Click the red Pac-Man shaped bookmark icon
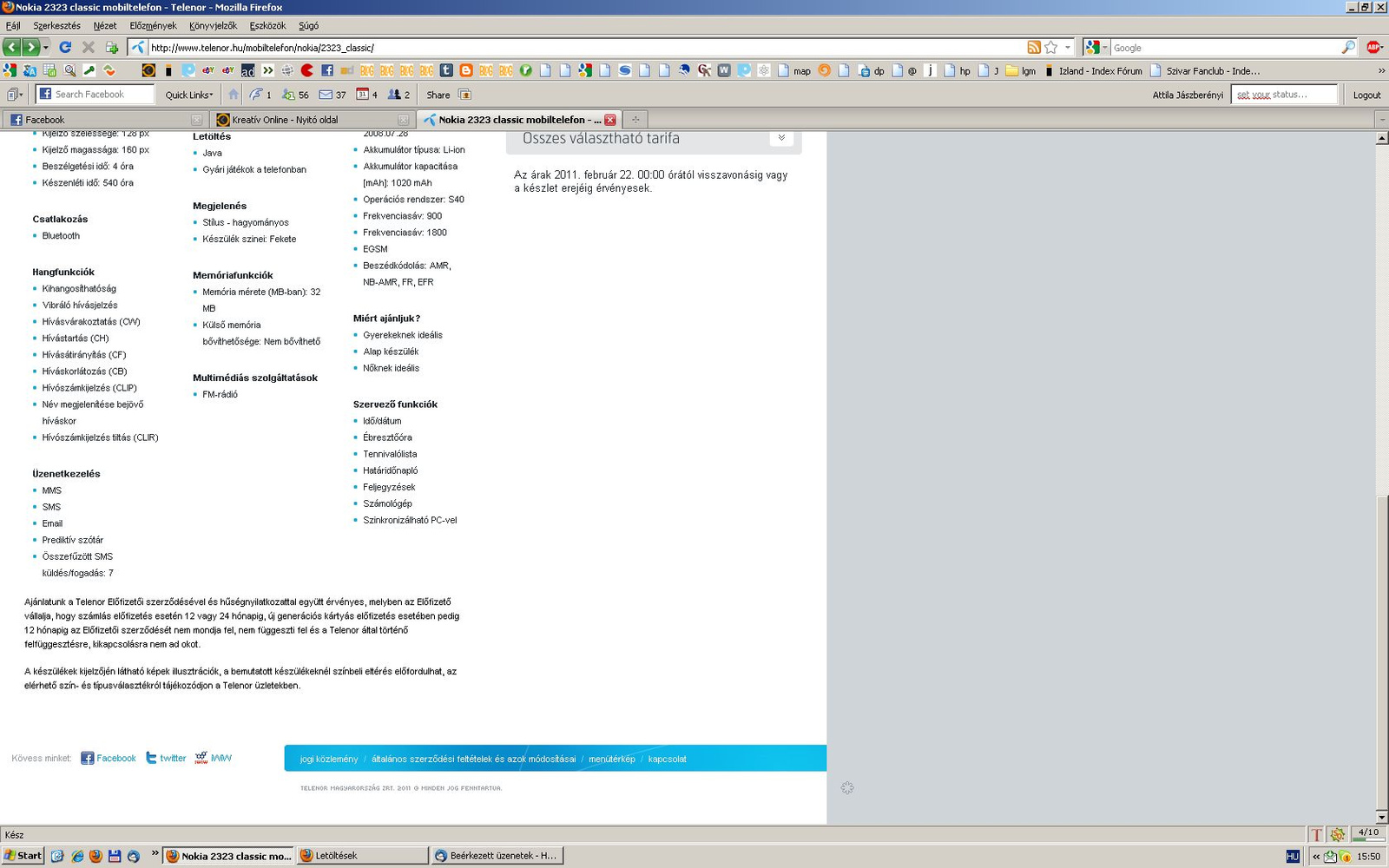 306,70
